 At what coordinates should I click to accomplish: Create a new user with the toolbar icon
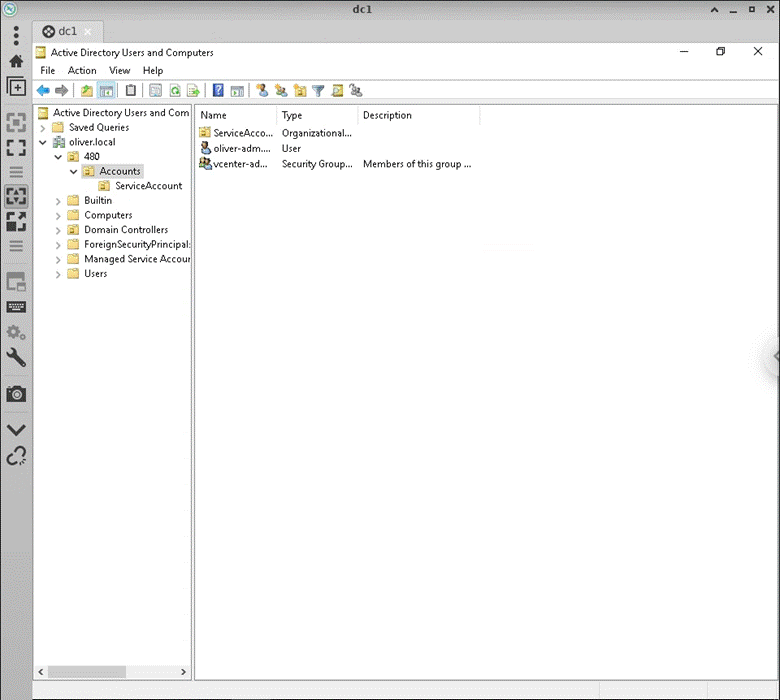(x=262, y=91)
